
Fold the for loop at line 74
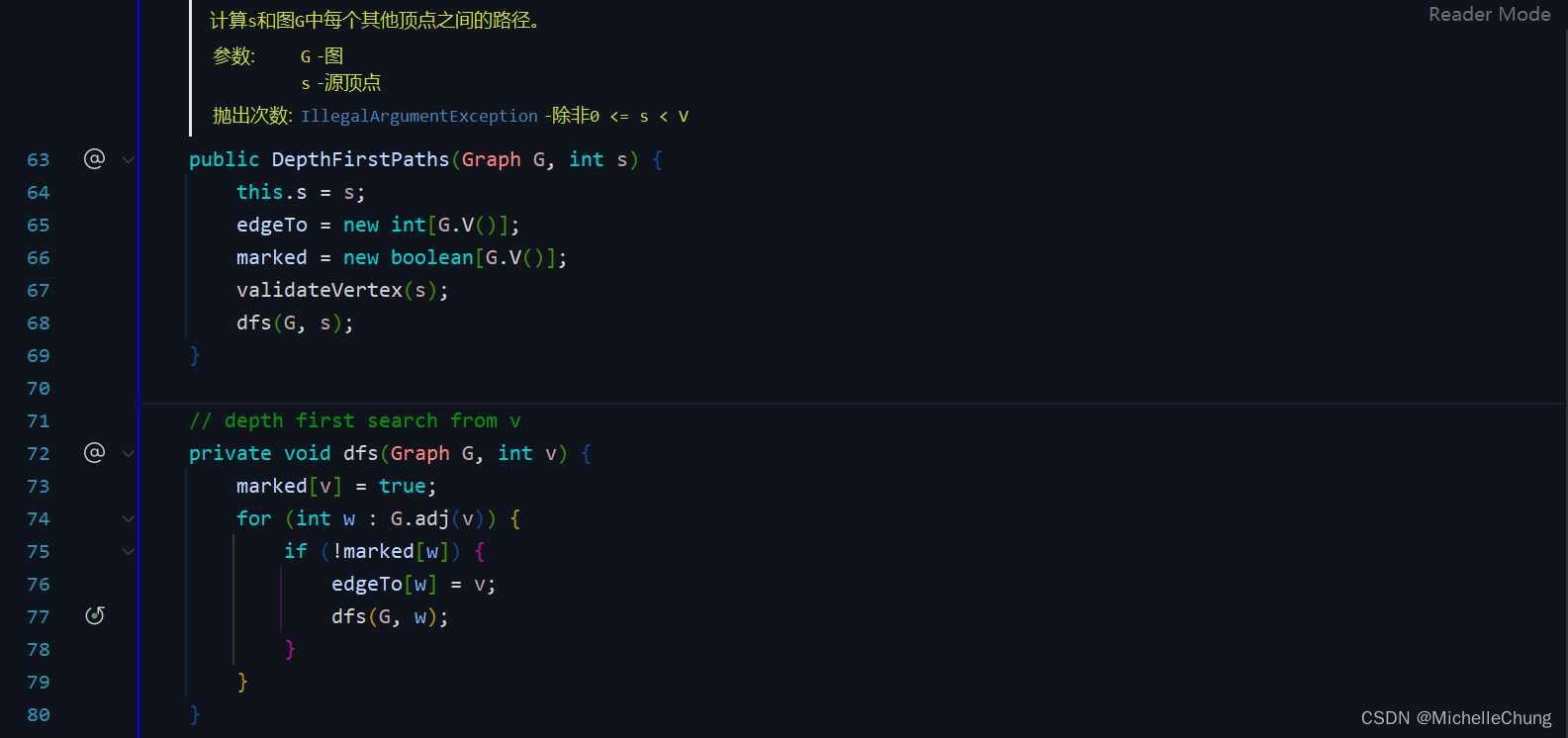tap(128, 518)
